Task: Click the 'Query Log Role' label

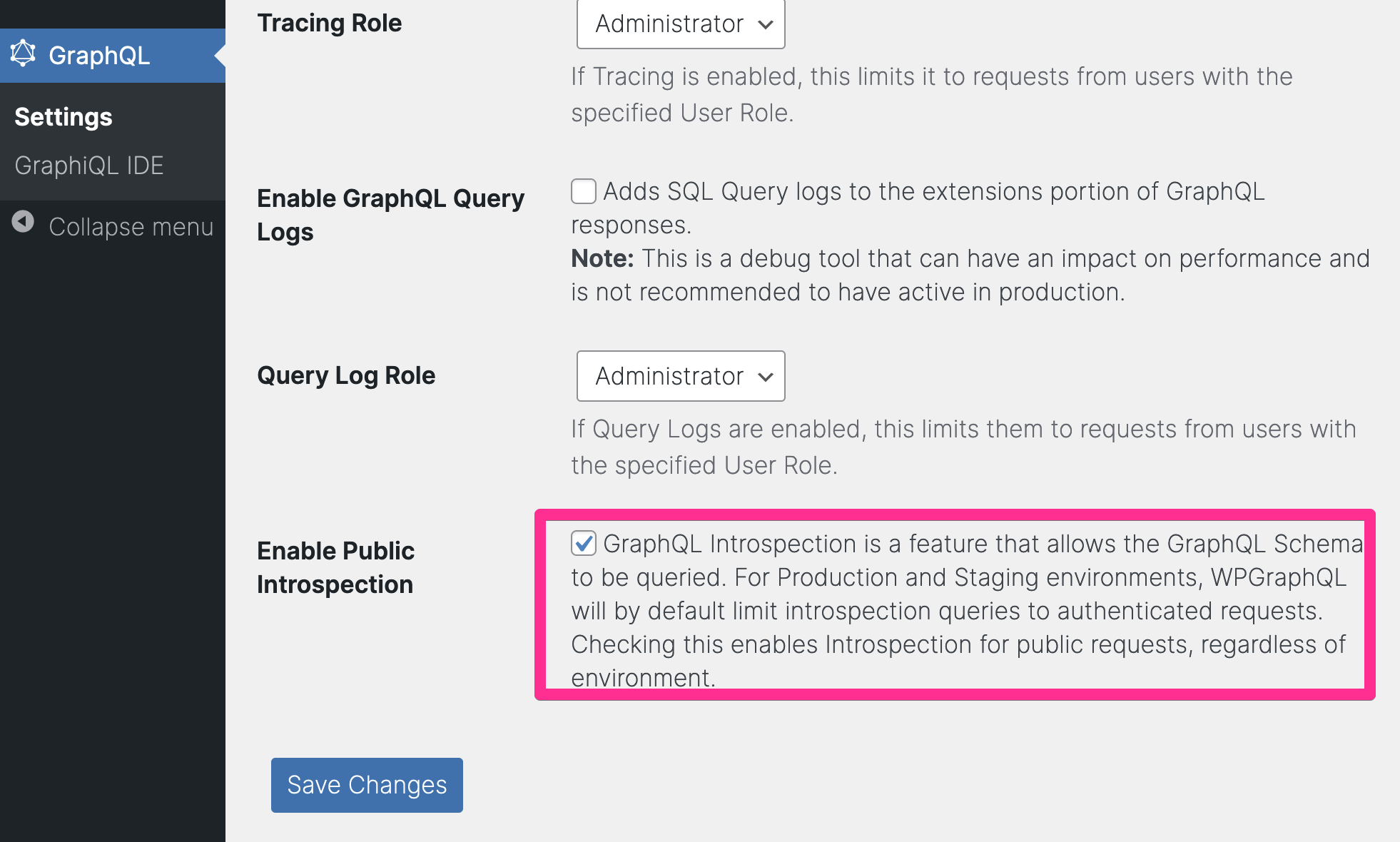Action: coord(346,375)
